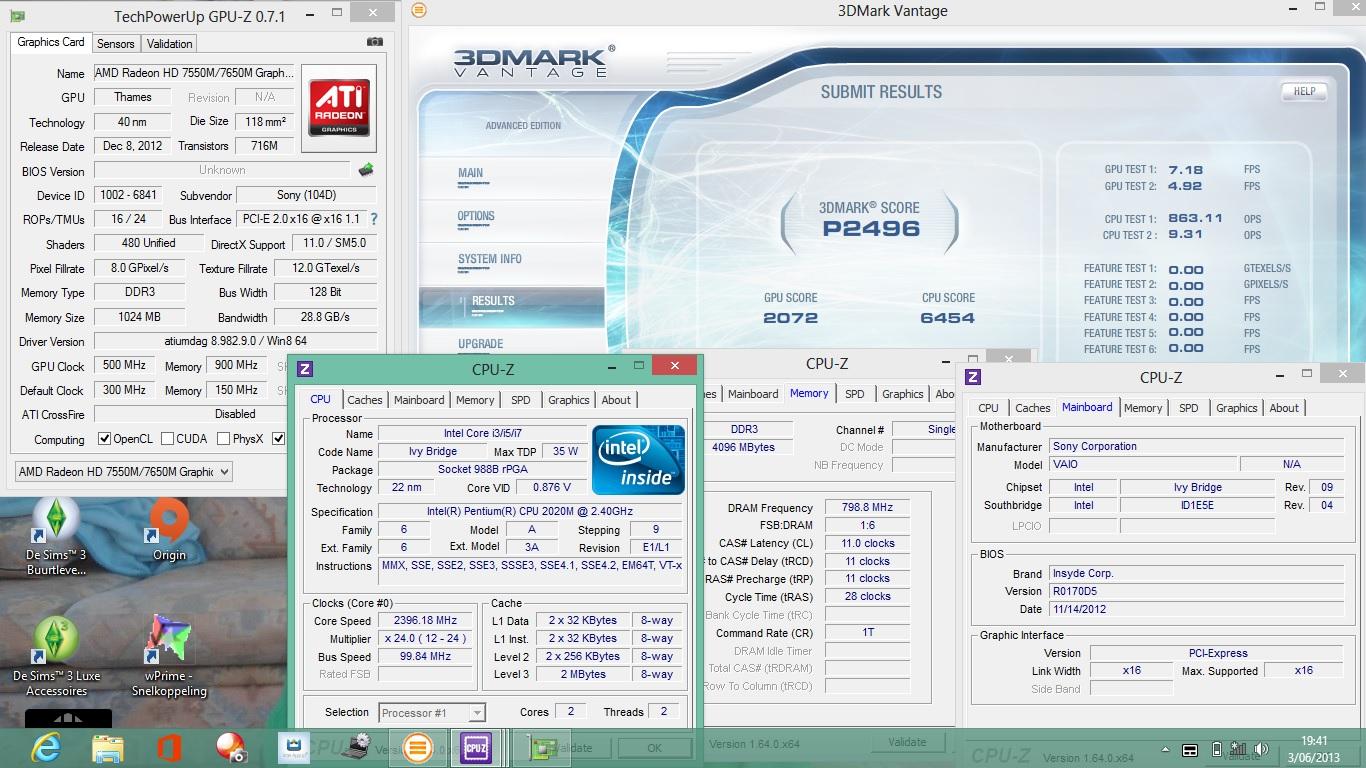The width and height of the screenshot is (1366, 768).
Task: Open the Caches tab in front CPU-Z
Action: [365, 400]
